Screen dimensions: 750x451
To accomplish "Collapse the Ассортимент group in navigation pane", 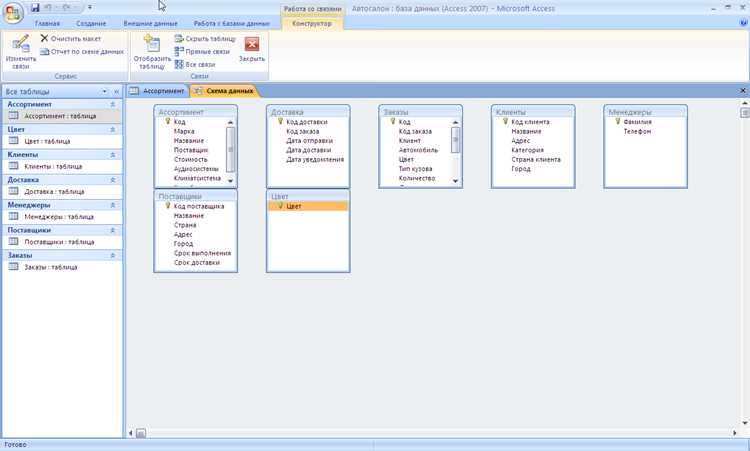I will point(113,104).
